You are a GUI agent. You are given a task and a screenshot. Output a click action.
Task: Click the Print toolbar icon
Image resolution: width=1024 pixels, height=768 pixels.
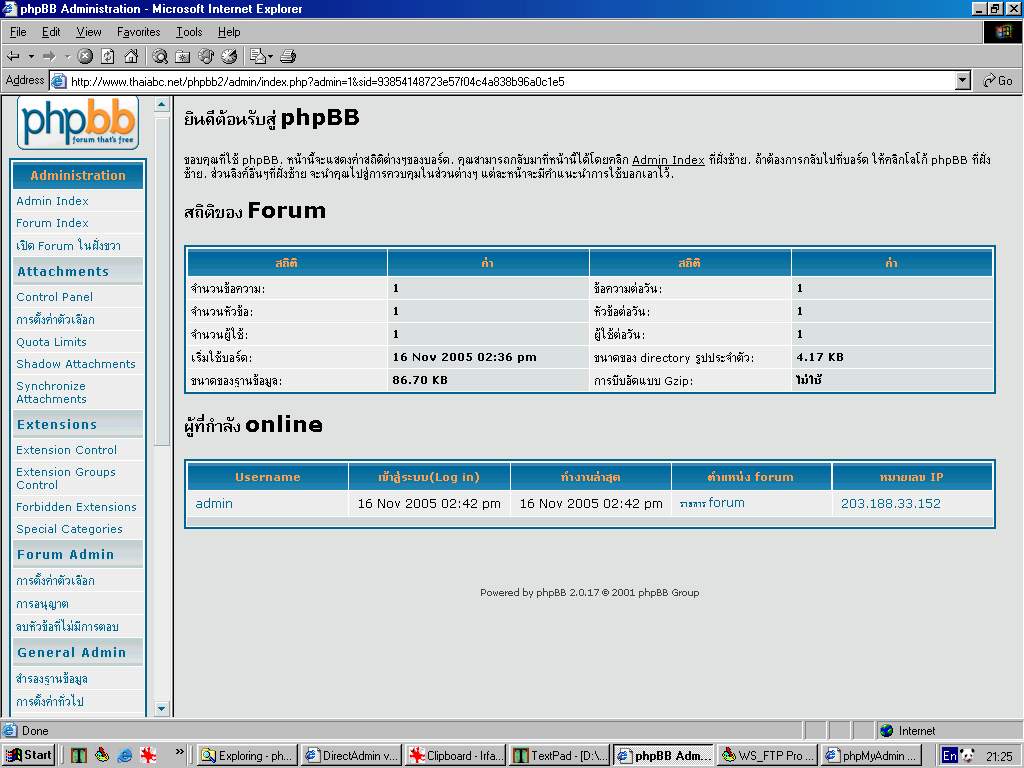[x=288, y=56]
